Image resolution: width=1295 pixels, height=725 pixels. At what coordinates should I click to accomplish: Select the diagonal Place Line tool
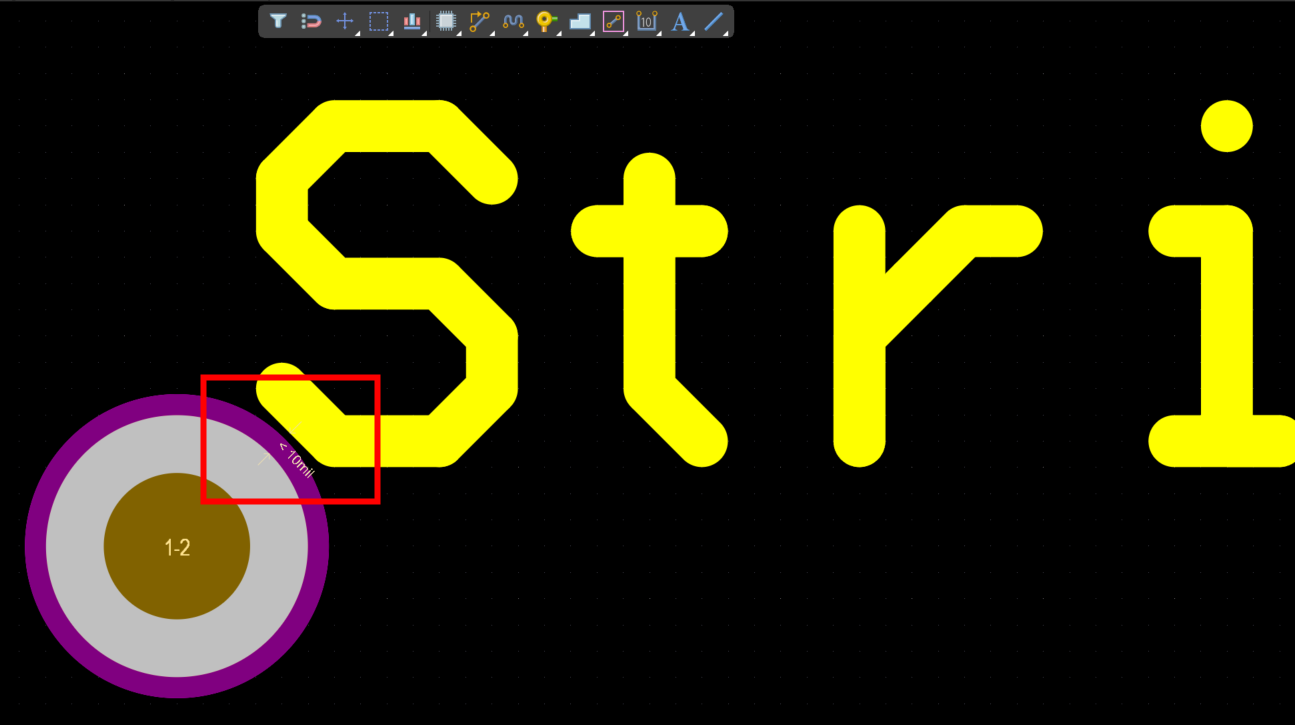pyautogui.click(x=713, y=21)
